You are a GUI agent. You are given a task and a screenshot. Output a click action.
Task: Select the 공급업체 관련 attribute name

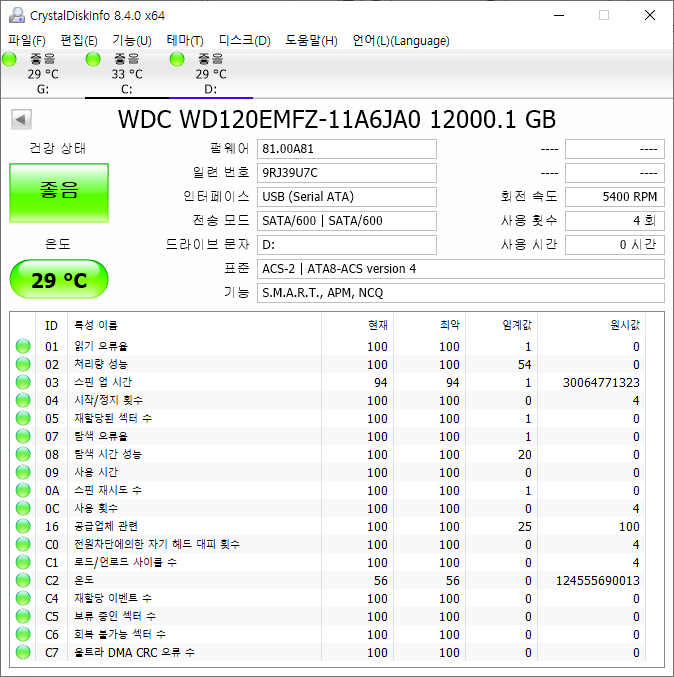[x=106, y=526]
